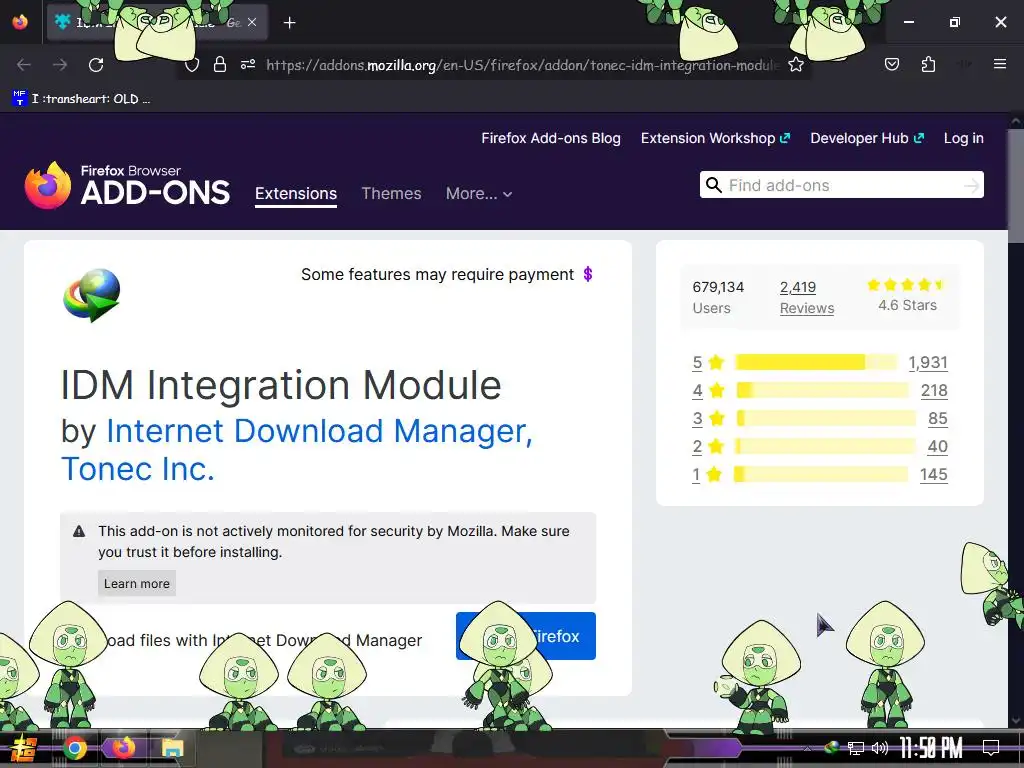Open the 1,931 five-star reviews count
The width and height of the screenshot is (1024, 768).
click(x=927, y=362)
